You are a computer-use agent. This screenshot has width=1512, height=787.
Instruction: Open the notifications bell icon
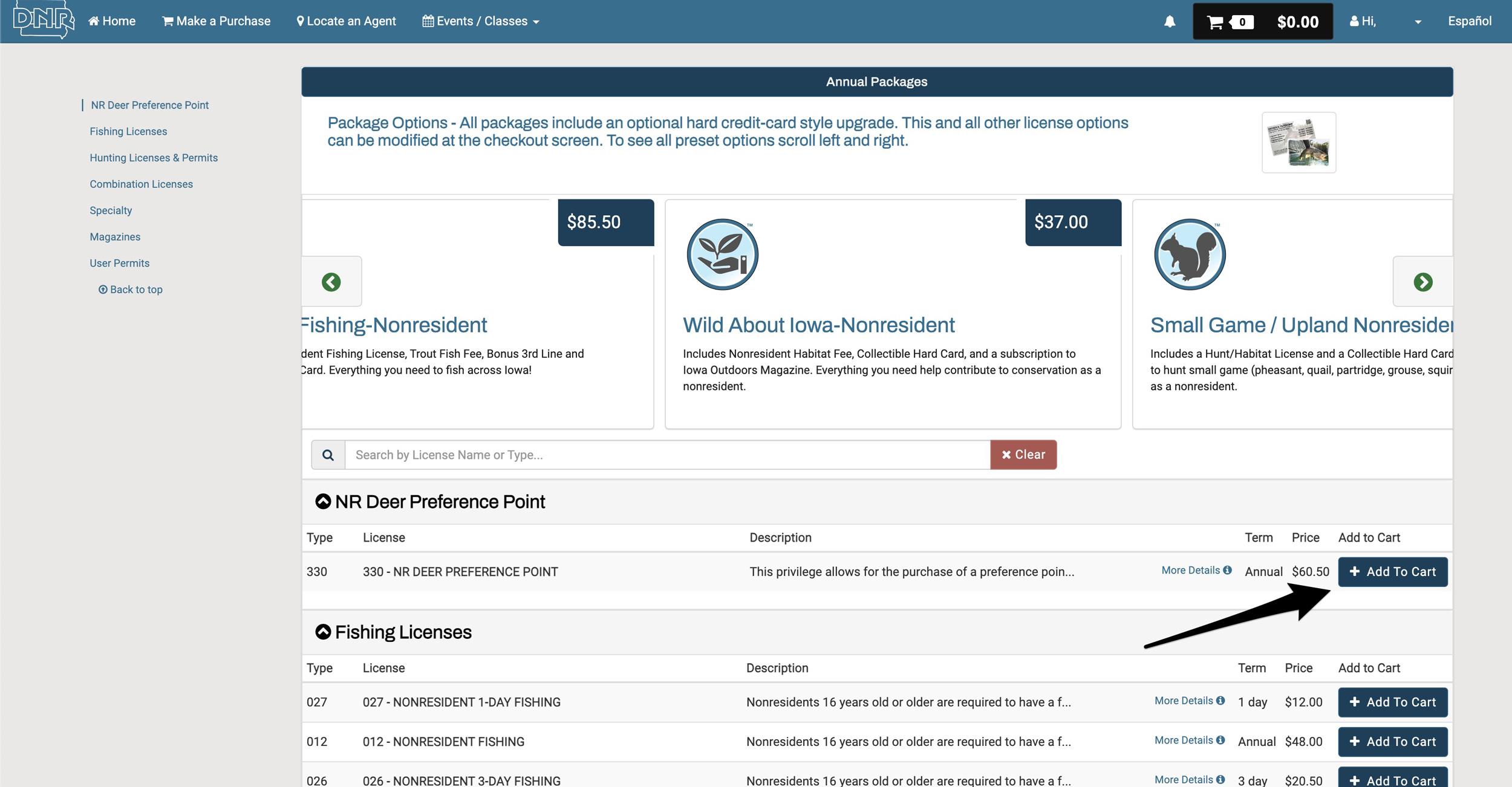pos(1170,22)
